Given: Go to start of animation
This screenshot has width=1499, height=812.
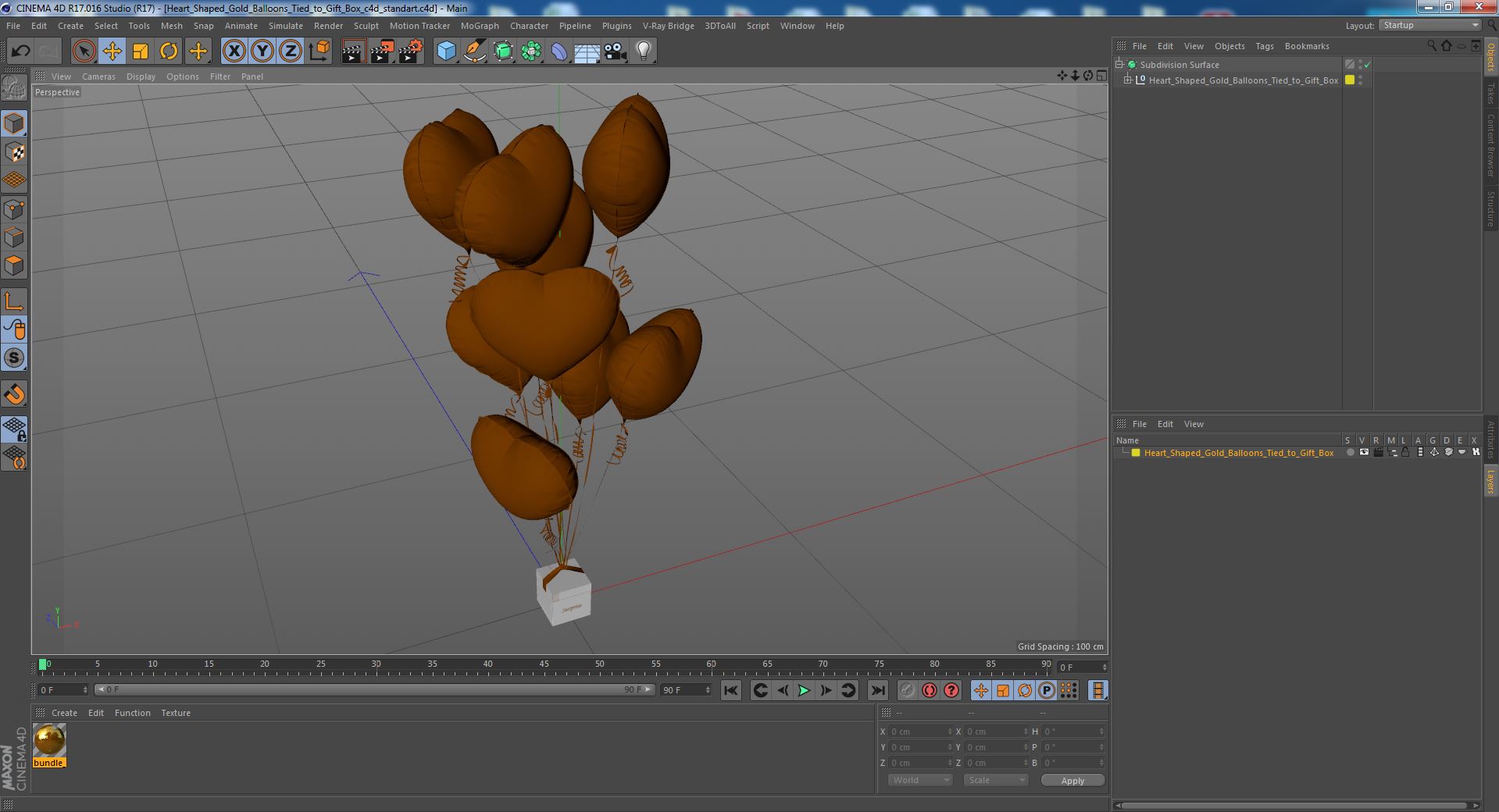Looking at the screenshot, I should point(730,690).
